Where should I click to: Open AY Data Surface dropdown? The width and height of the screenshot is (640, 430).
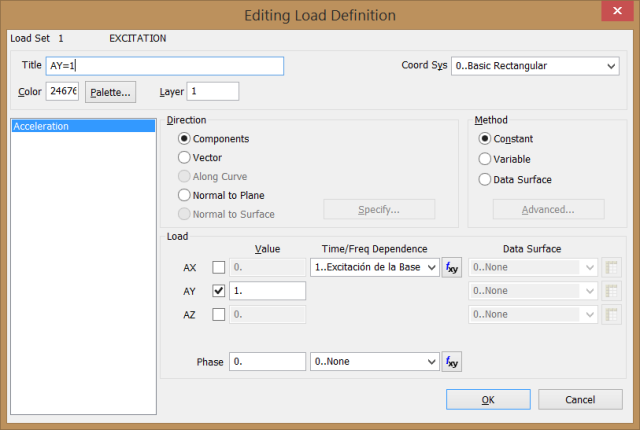[533, 291]
